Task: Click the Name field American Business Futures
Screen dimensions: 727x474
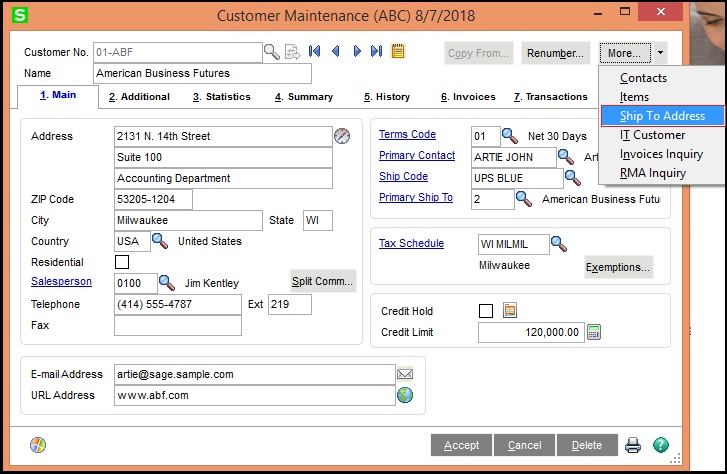Action: point(202,73)
